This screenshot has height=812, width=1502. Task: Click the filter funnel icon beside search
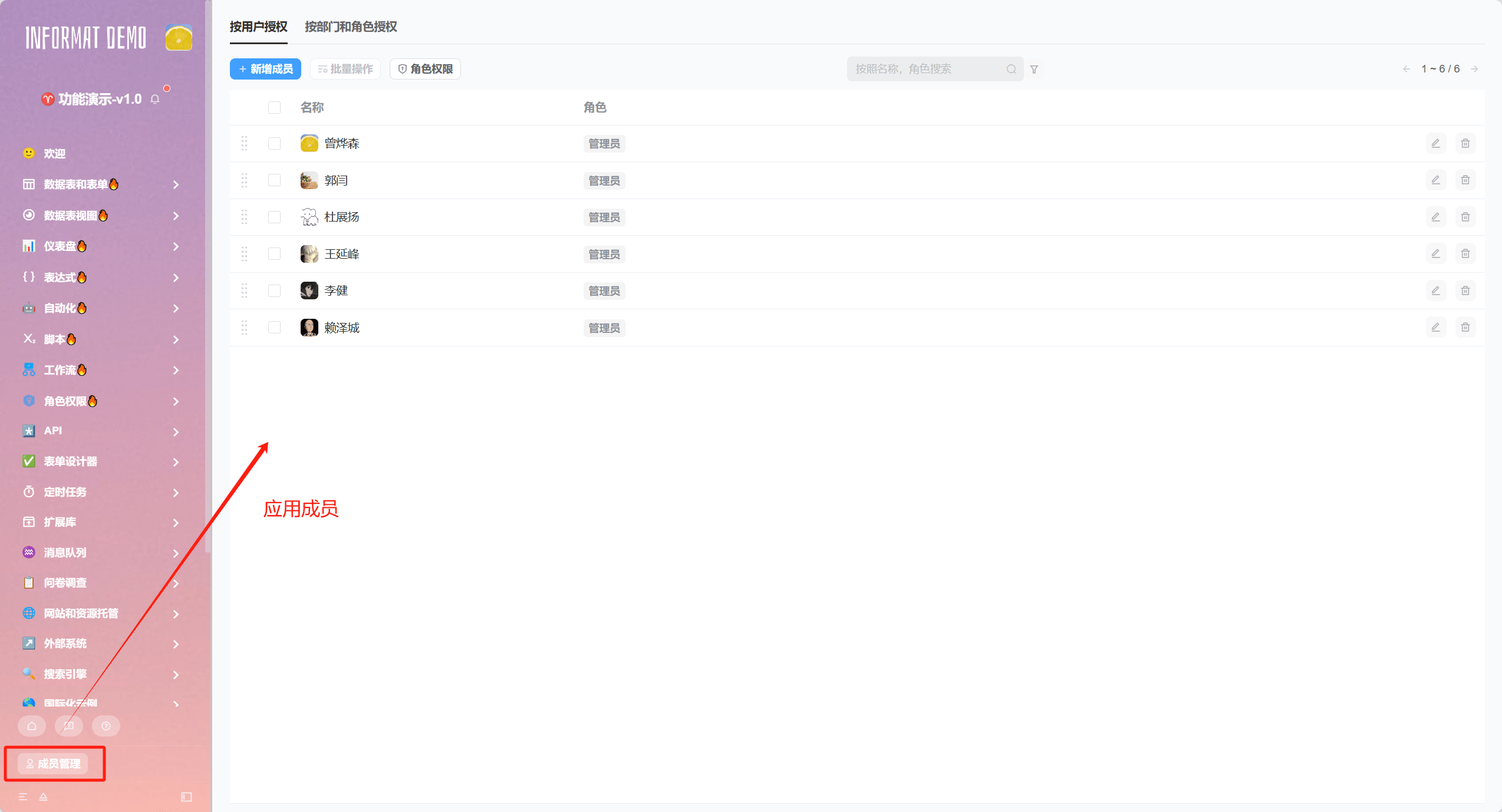click(x=1034, y=70)
